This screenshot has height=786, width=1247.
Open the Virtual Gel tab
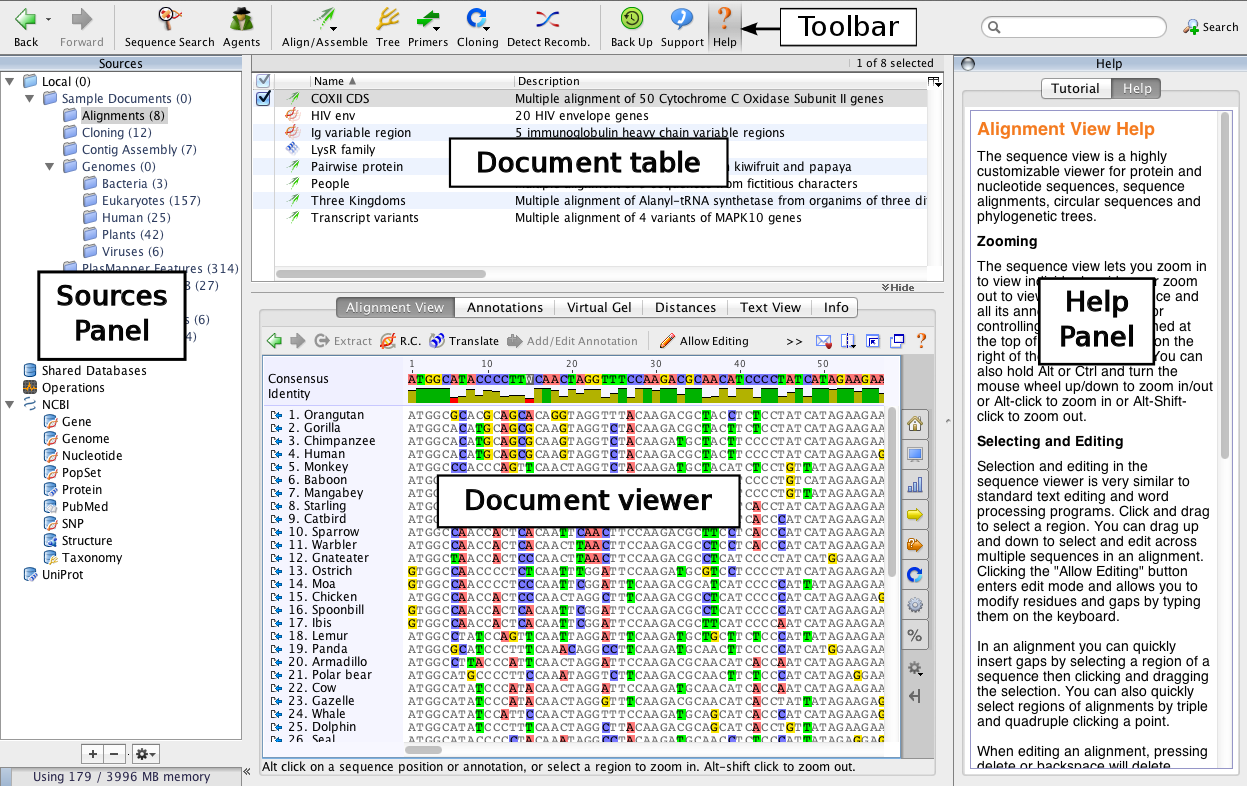click(x=600, y=307)
